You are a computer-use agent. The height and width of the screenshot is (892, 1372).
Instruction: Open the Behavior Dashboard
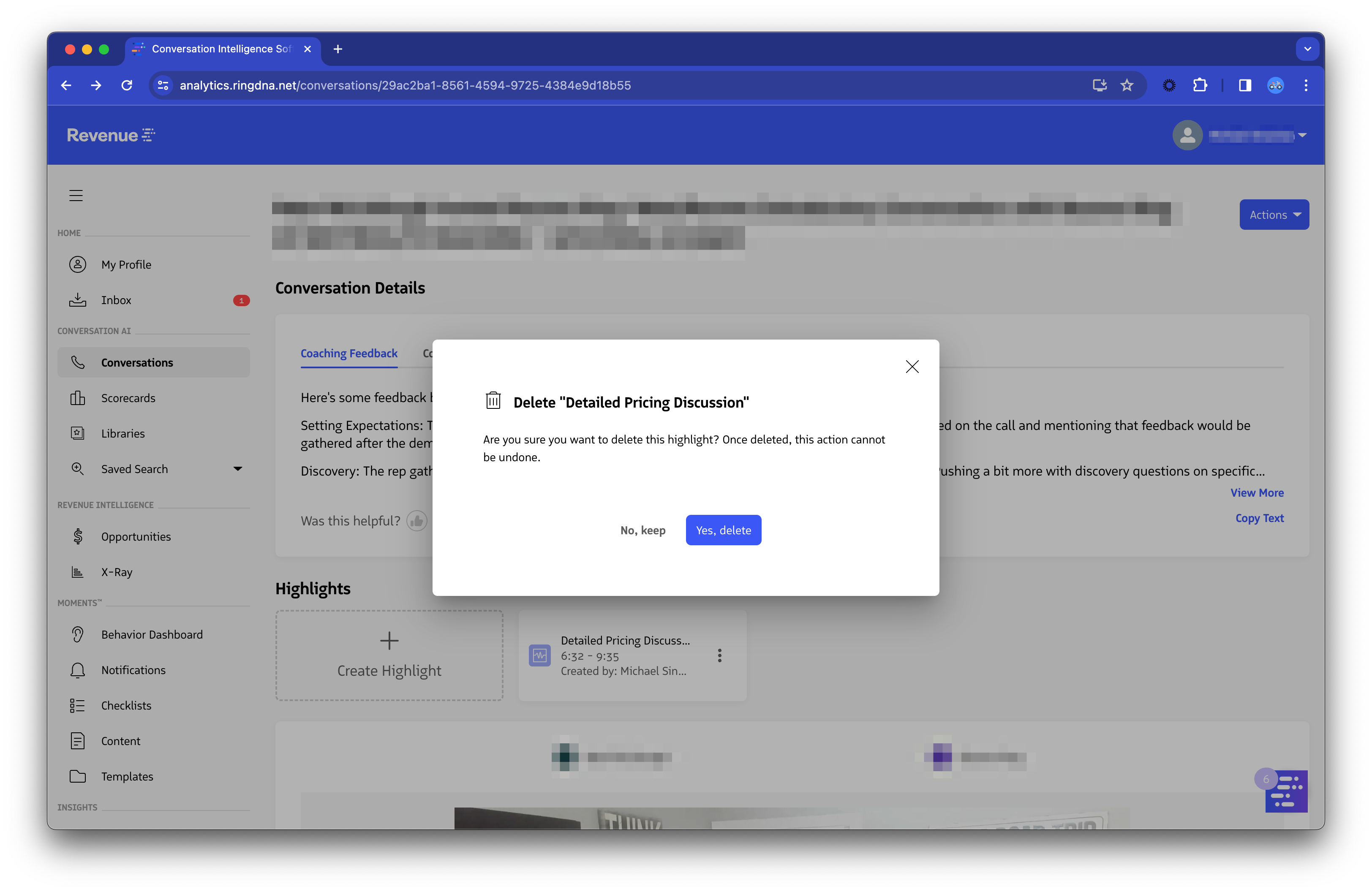[x=151, y=634]
